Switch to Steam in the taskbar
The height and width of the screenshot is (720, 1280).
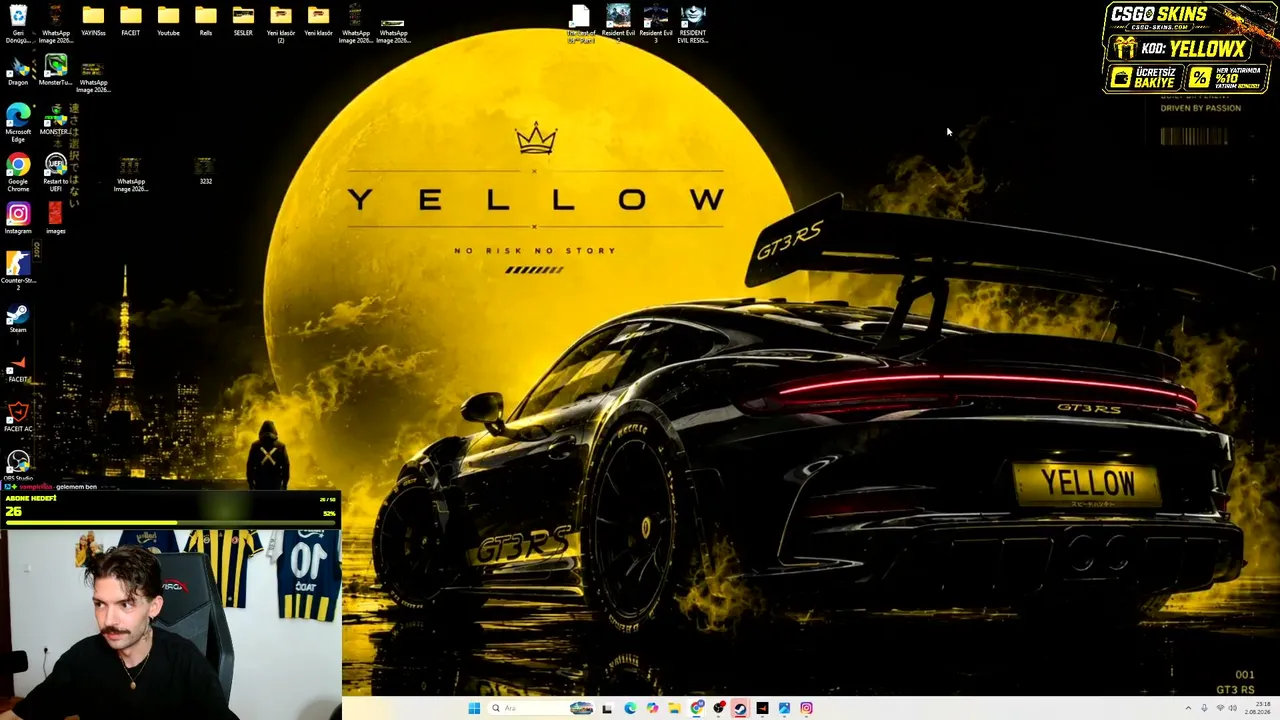click(x=740, y=708)
